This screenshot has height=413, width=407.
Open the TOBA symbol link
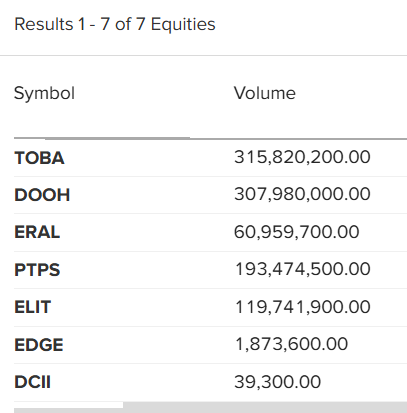coord(39,158)
